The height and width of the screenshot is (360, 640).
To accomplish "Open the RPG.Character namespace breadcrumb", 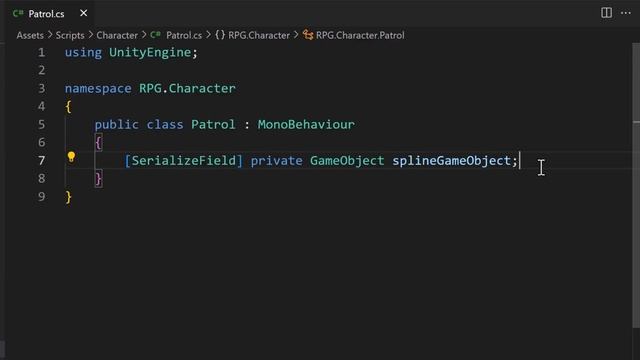I will (x=259, y=35).
